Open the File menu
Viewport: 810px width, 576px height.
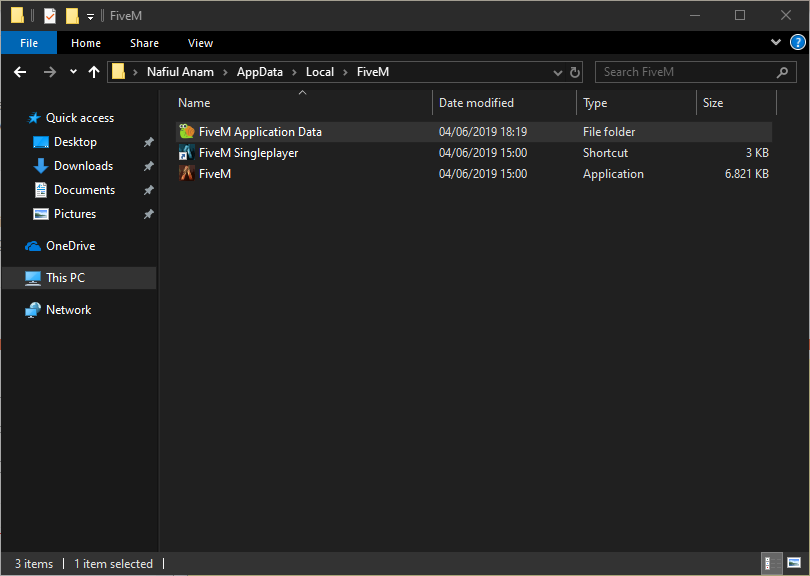point(29,43)
